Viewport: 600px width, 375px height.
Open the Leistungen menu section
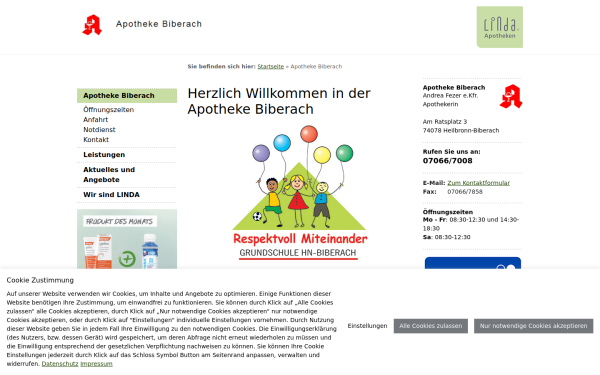click(x=104, y=155)
